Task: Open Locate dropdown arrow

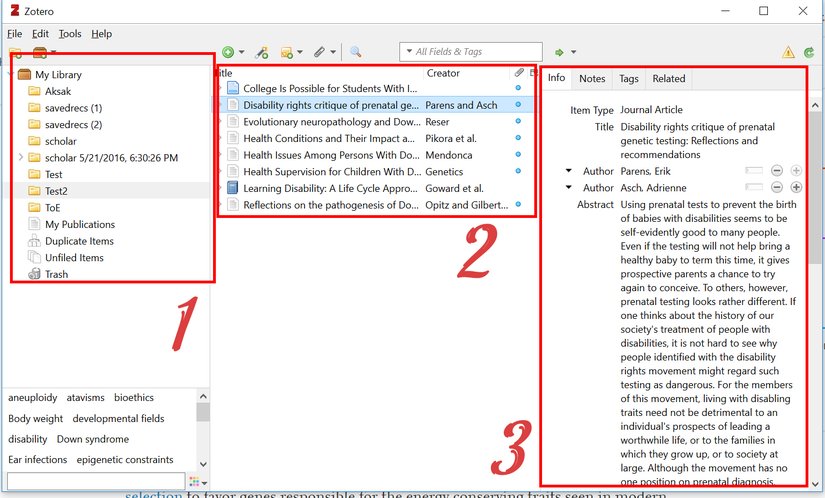Action: coord(574,52)
